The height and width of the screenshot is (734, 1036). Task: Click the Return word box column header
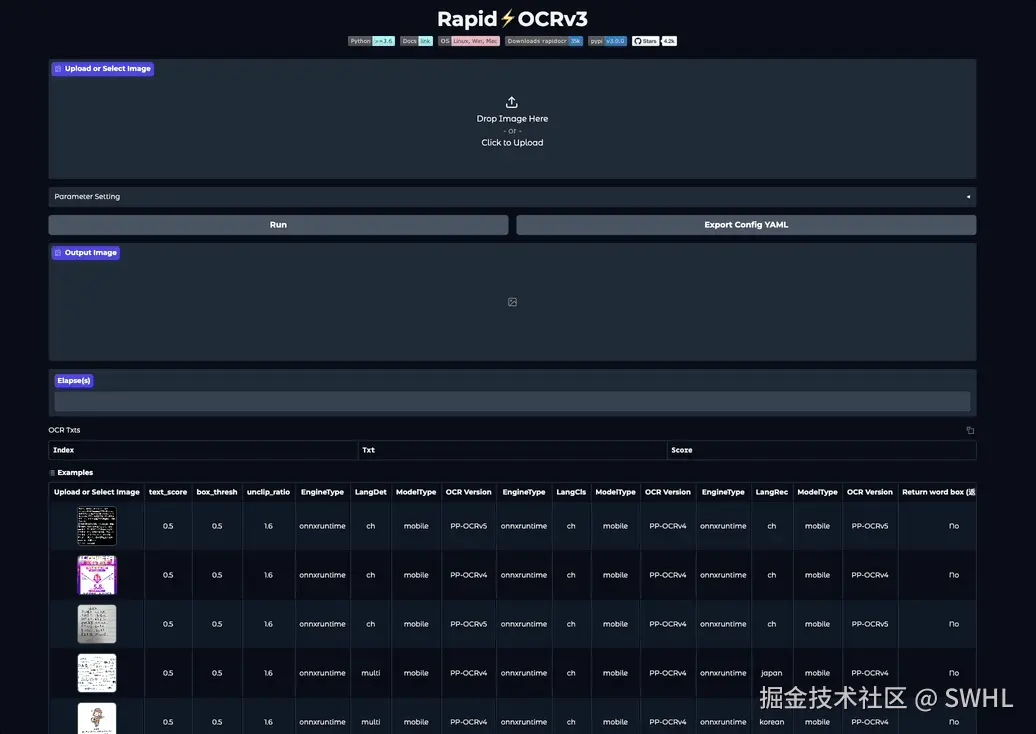point(938,492)
